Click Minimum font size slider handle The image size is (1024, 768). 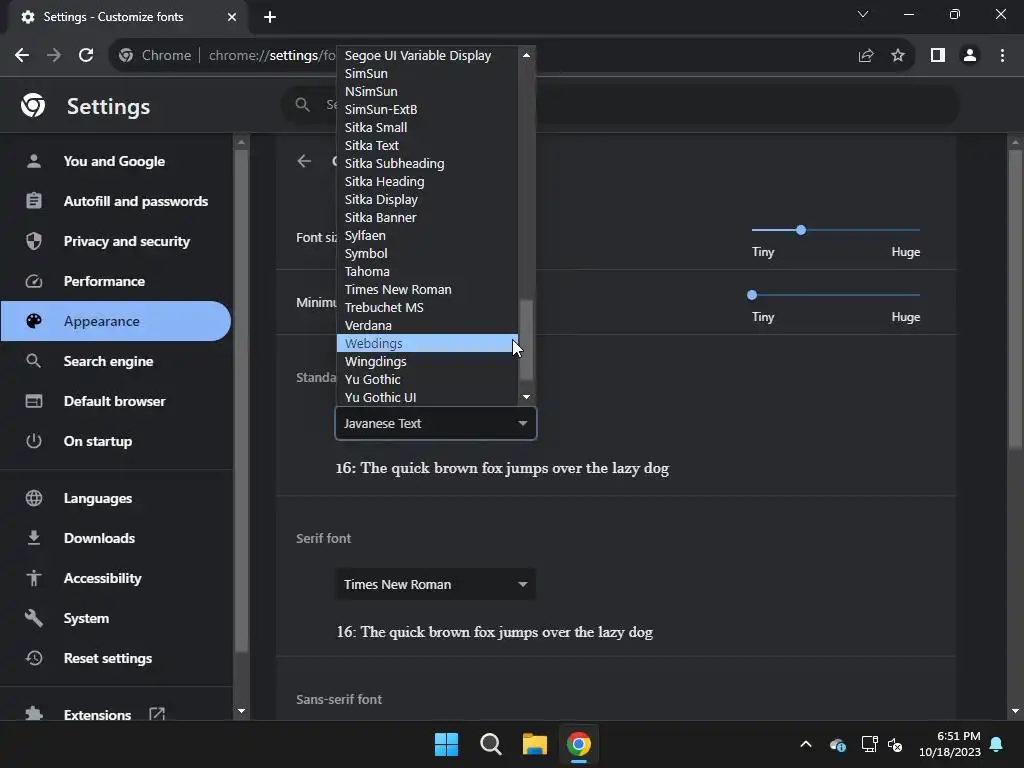point(752,295)
